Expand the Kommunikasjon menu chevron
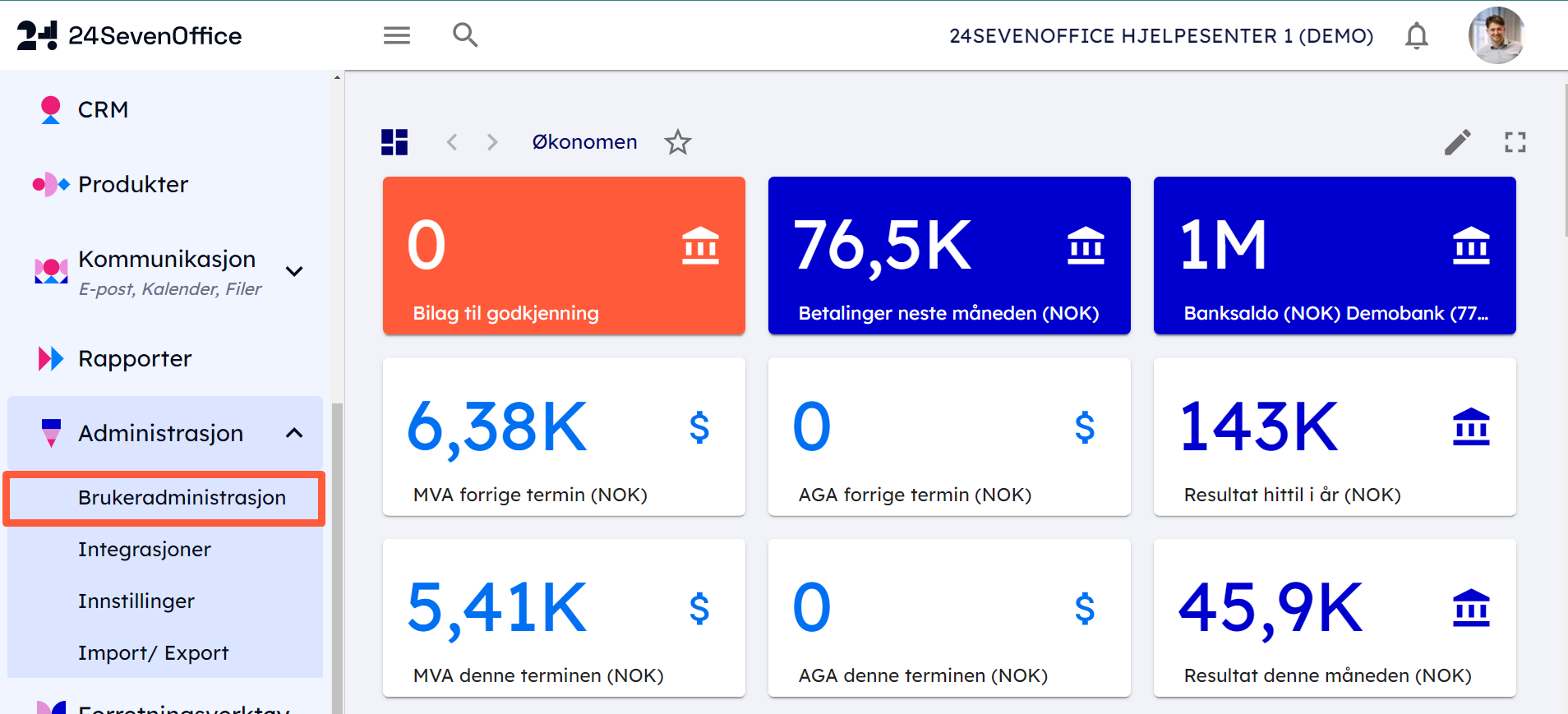1568x714 pixels. coord(294,271)
